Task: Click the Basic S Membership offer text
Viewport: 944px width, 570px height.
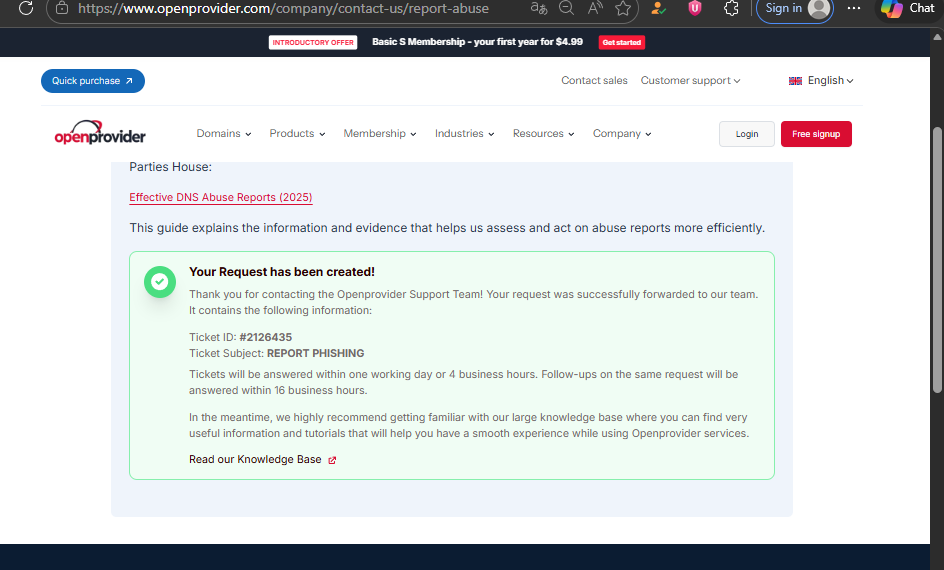Action: (477, 42)
